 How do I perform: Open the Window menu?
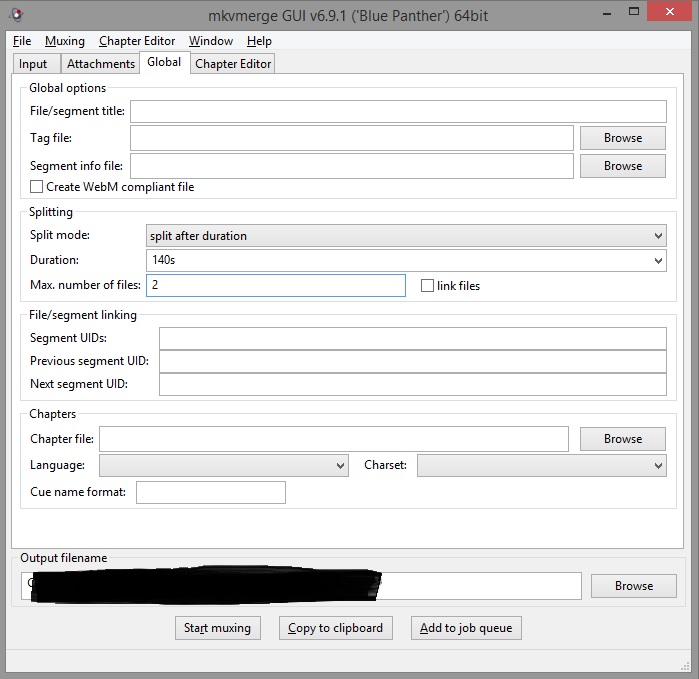tap(211, 41)
